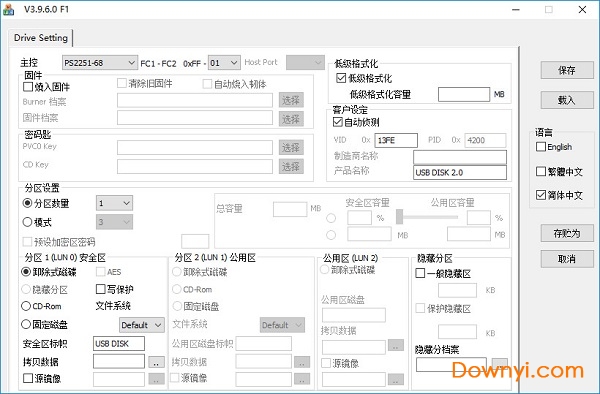Click browse button for 分区 1 拷贝数据

[156, 362]
